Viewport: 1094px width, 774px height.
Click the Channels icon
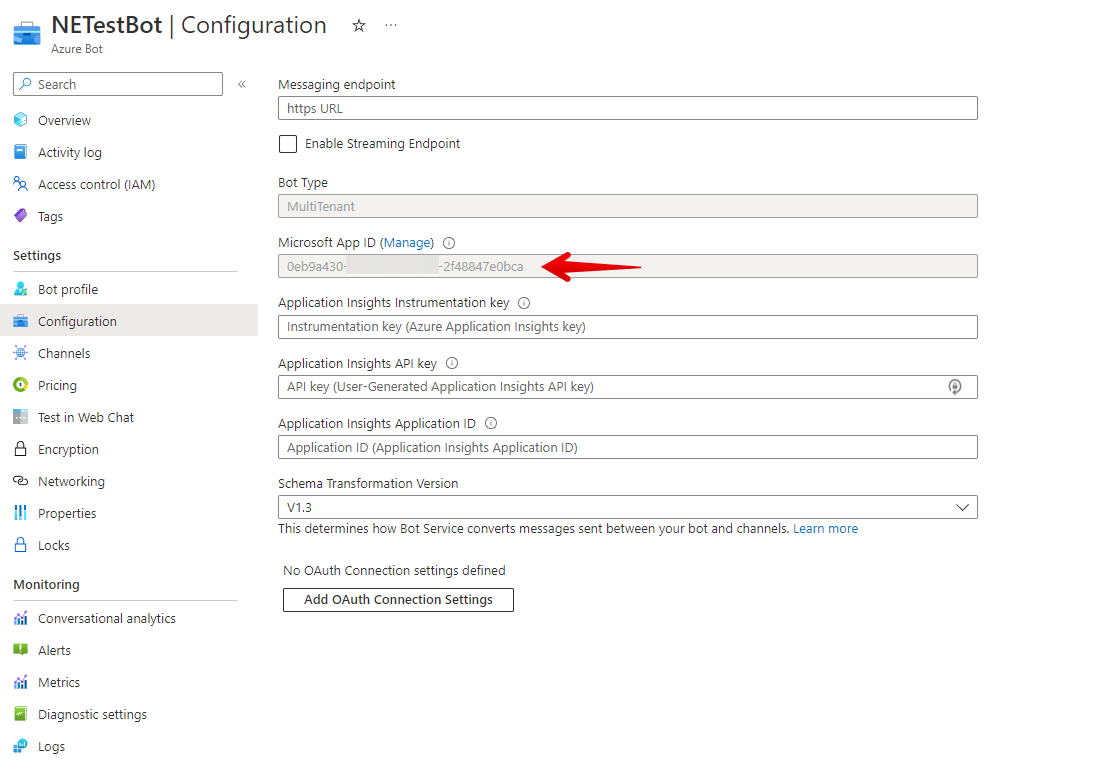tap(21, 353)
